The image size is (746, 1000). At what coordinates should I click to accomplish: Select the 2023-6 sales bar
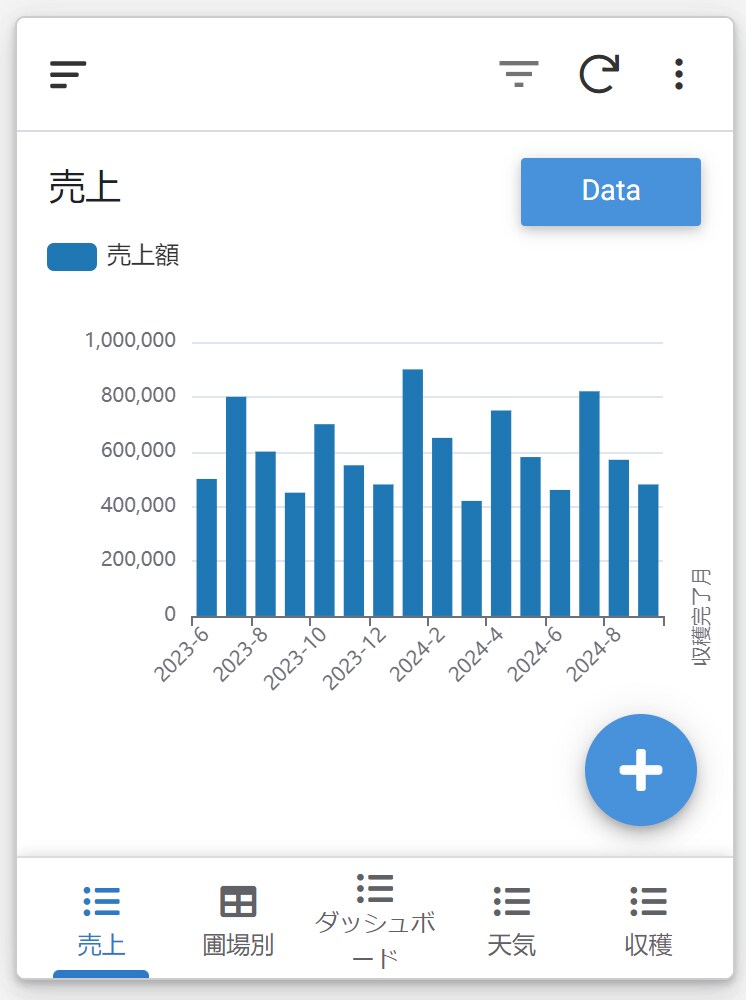[x=207, y=547]
